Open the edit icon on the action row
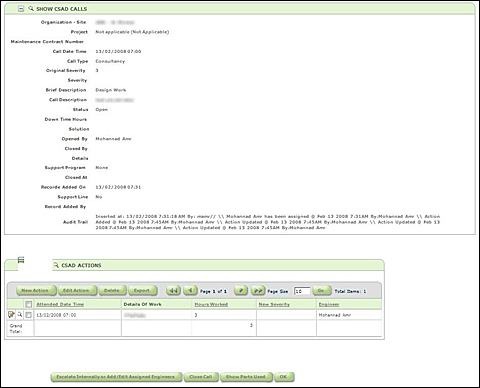This screenshot has height=388, width=480. tap(11, 314)
